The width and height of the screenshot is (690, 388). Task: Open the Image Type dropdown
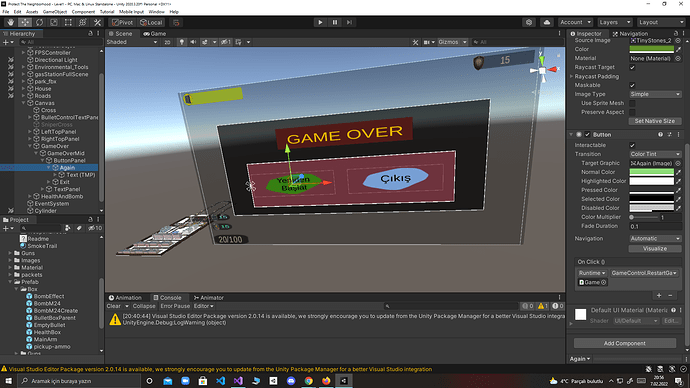click(655, 94)
